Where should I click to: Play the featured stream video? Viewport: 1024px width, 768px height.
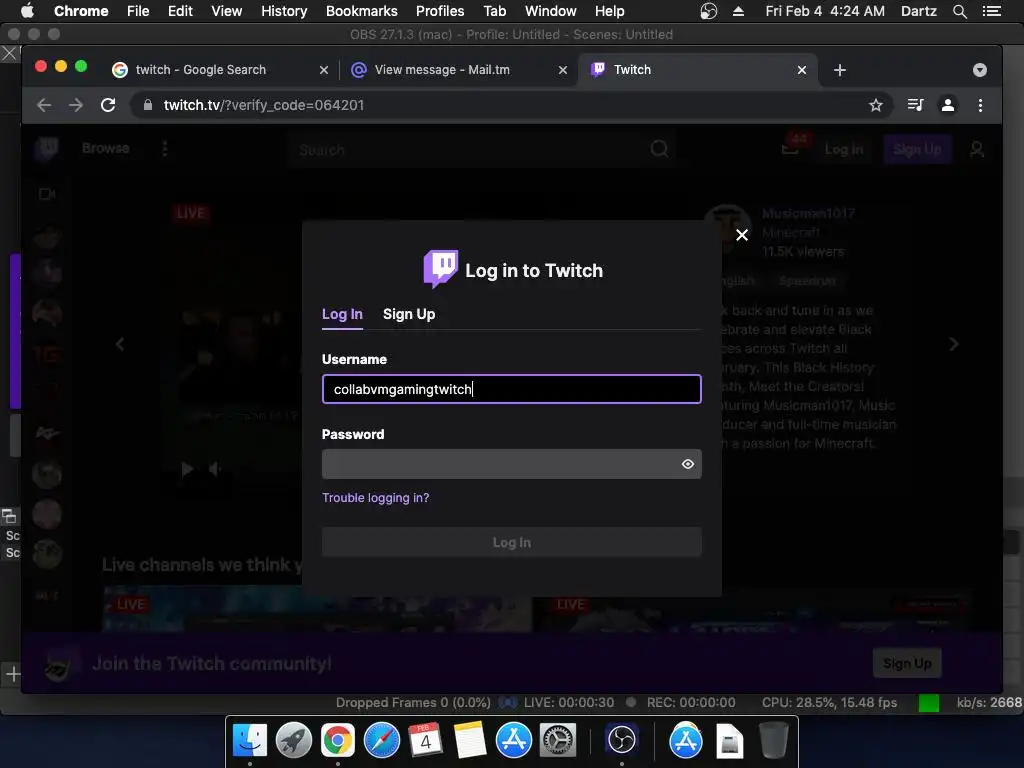point(187,469)
